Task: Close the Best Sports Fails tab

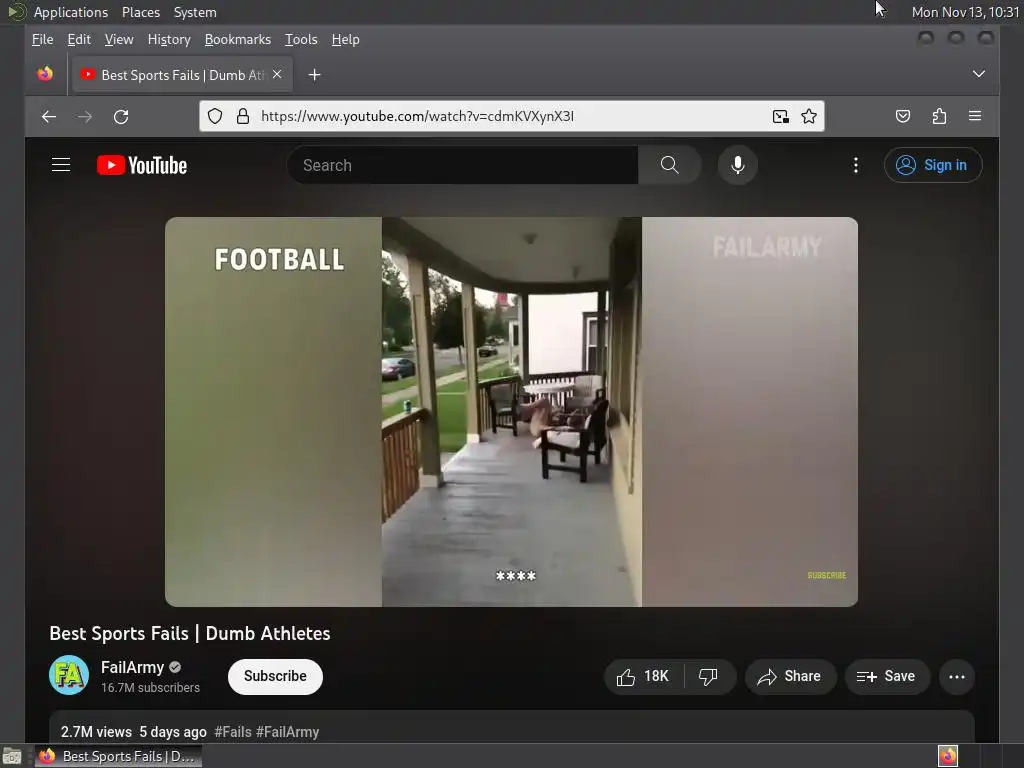Action: point(277,74)
